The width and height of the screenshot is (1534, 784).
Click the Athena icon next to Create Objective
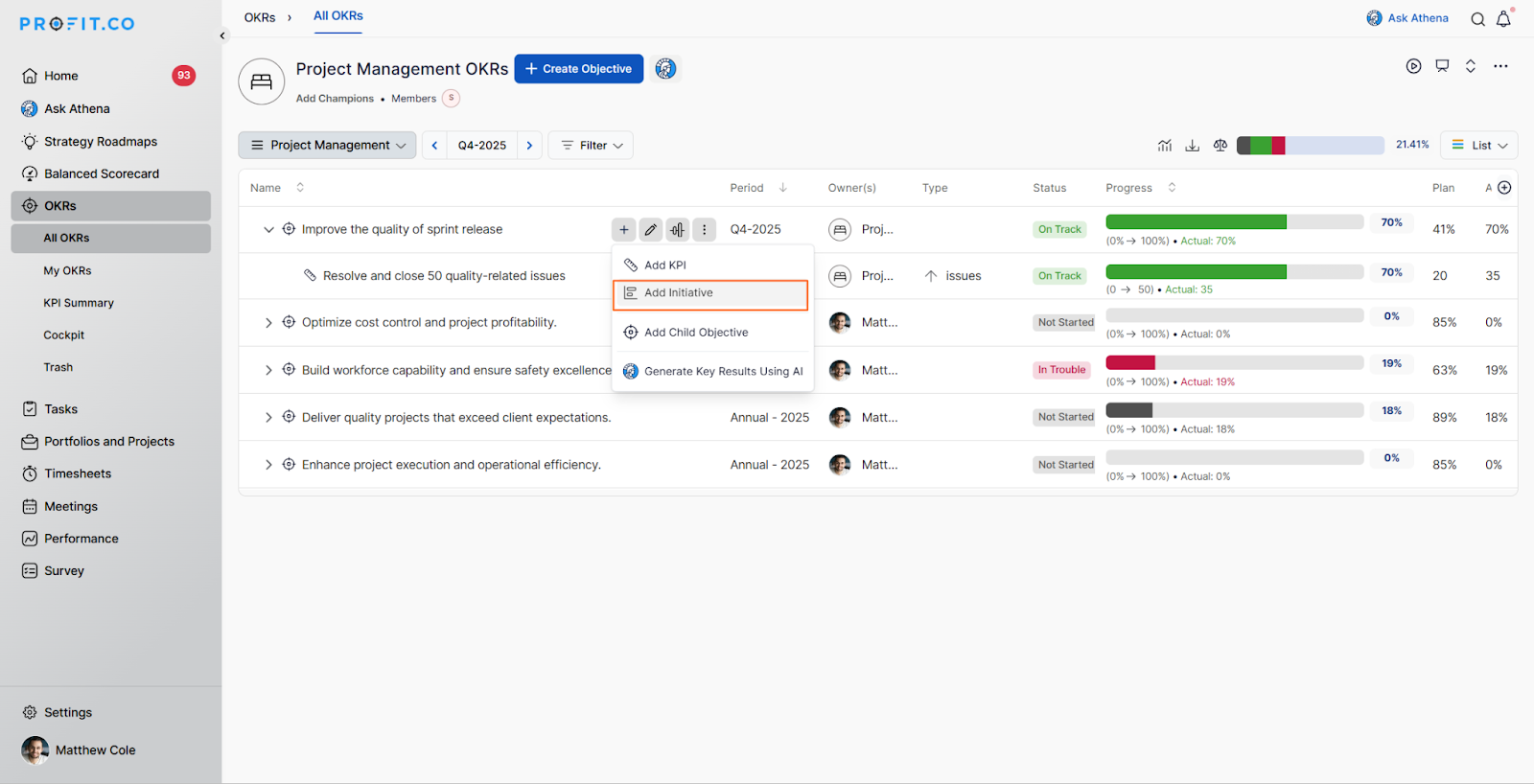pyautogui.click(x=665, y=69)
